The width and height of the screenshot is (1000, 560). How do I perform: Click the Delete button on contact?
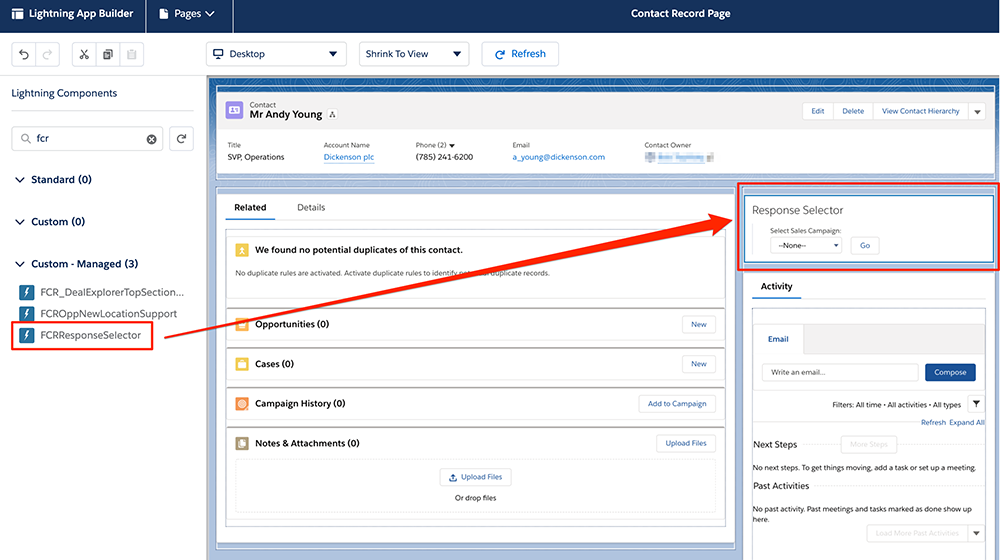pyautogui.click(x=853, y=111)
